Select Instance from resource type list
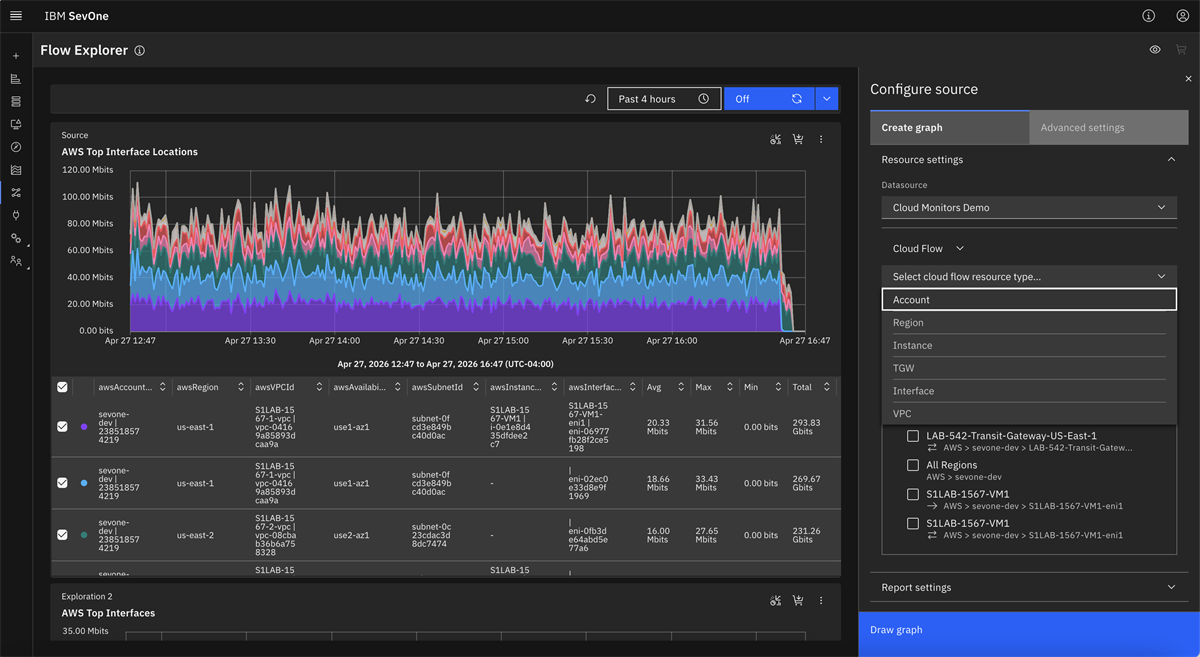The image size is (1200, 657). pyautogui.click(x=1029, y=345)
